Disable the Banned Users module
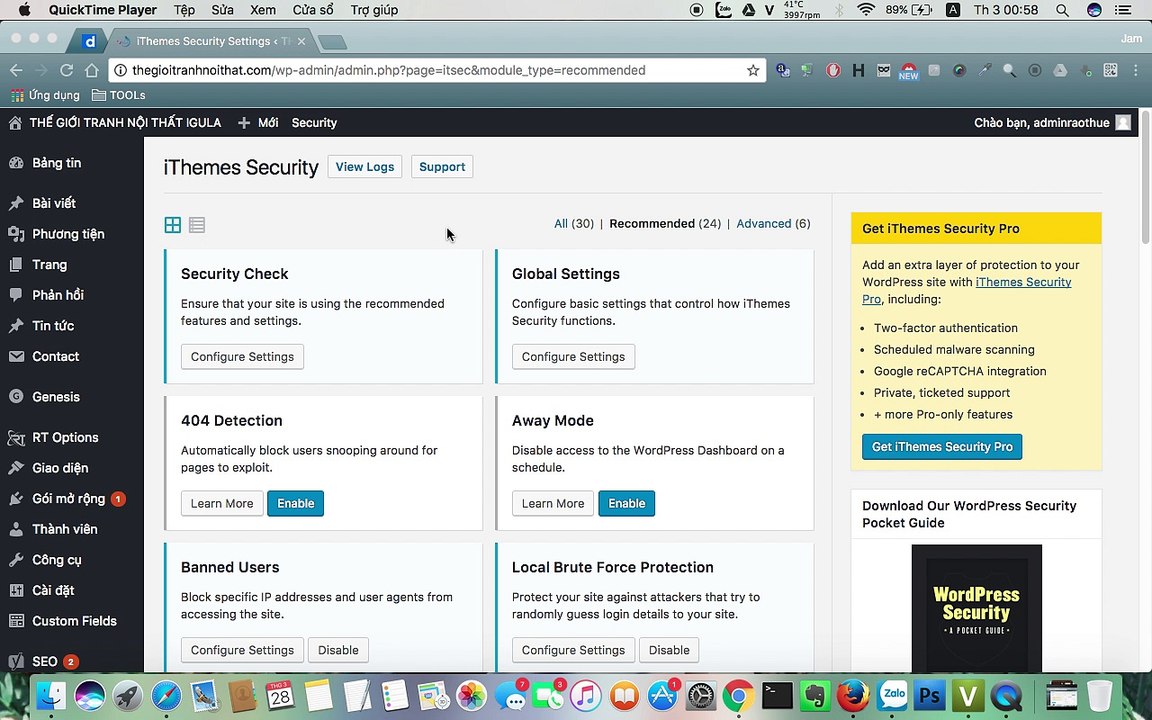Viewport: 1152px width, 720px height. point(338,650)
